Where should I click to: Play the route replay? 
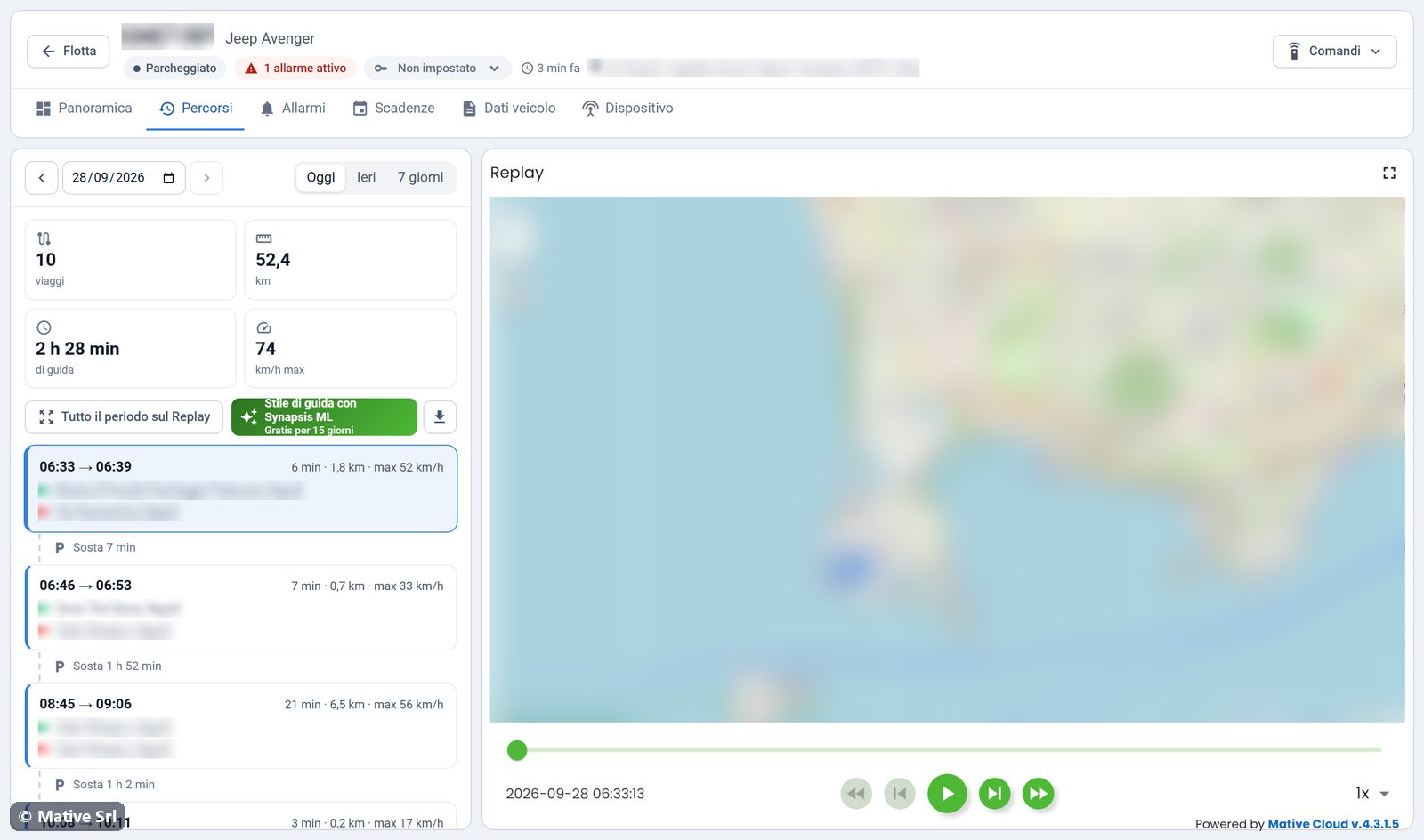947,794
